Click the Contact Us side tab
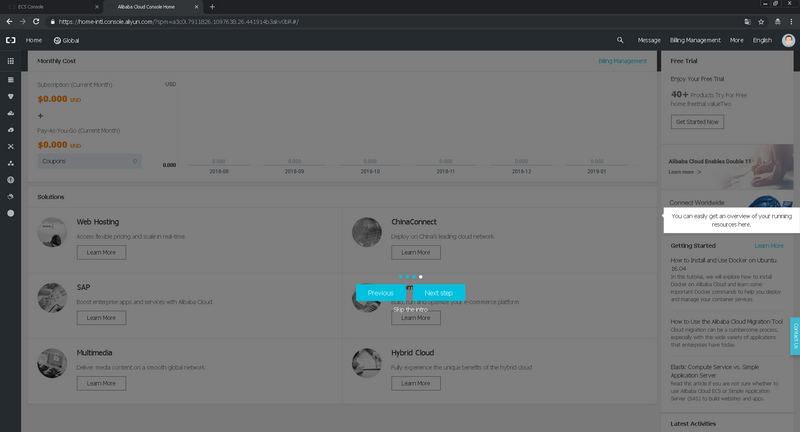The width and height of the screenshot is (800, 432). [795, 336]
